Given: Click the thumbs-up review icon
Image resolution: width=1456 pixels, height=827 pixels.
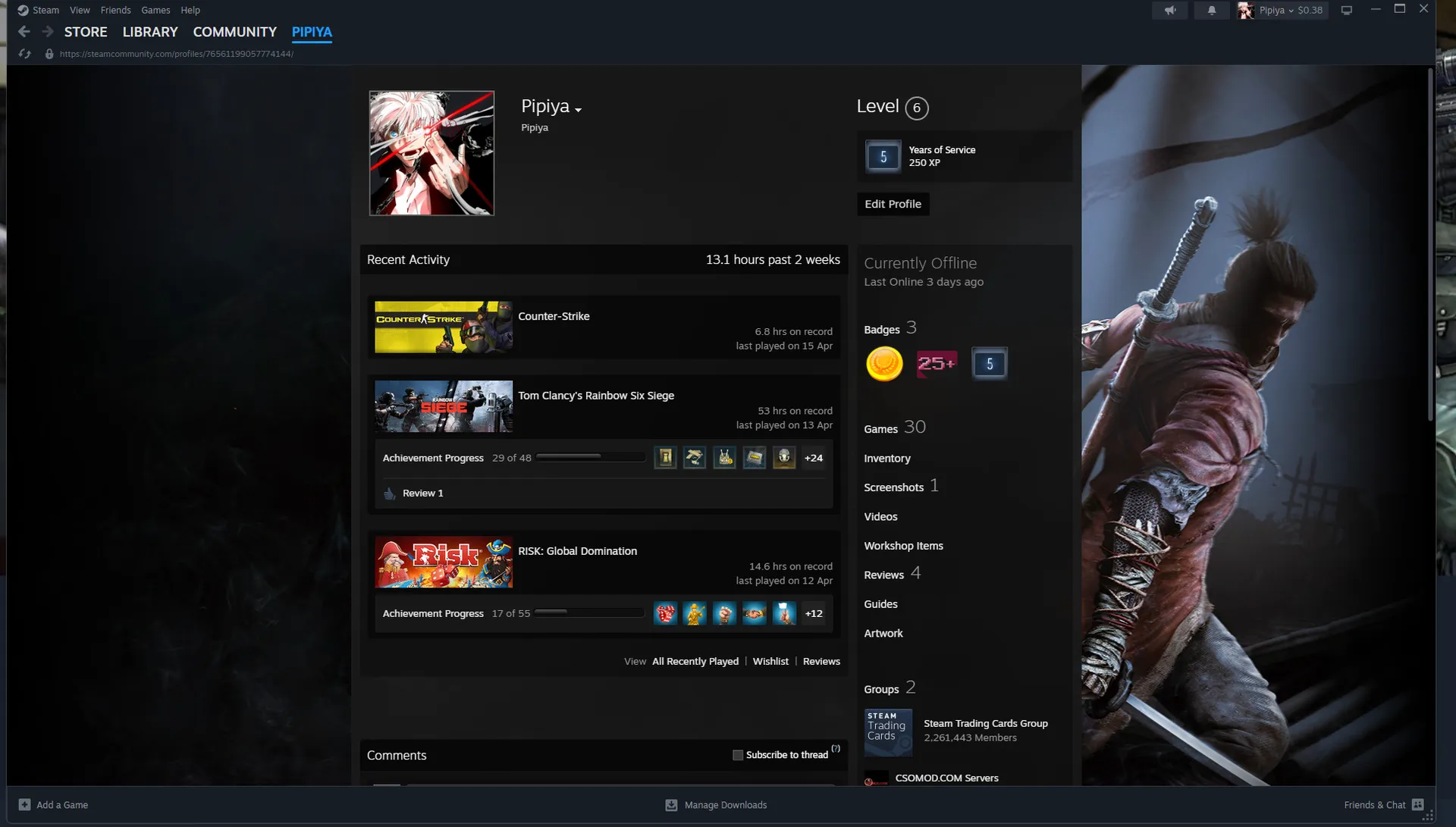Looking at the screenshot, I should (390, 493).
